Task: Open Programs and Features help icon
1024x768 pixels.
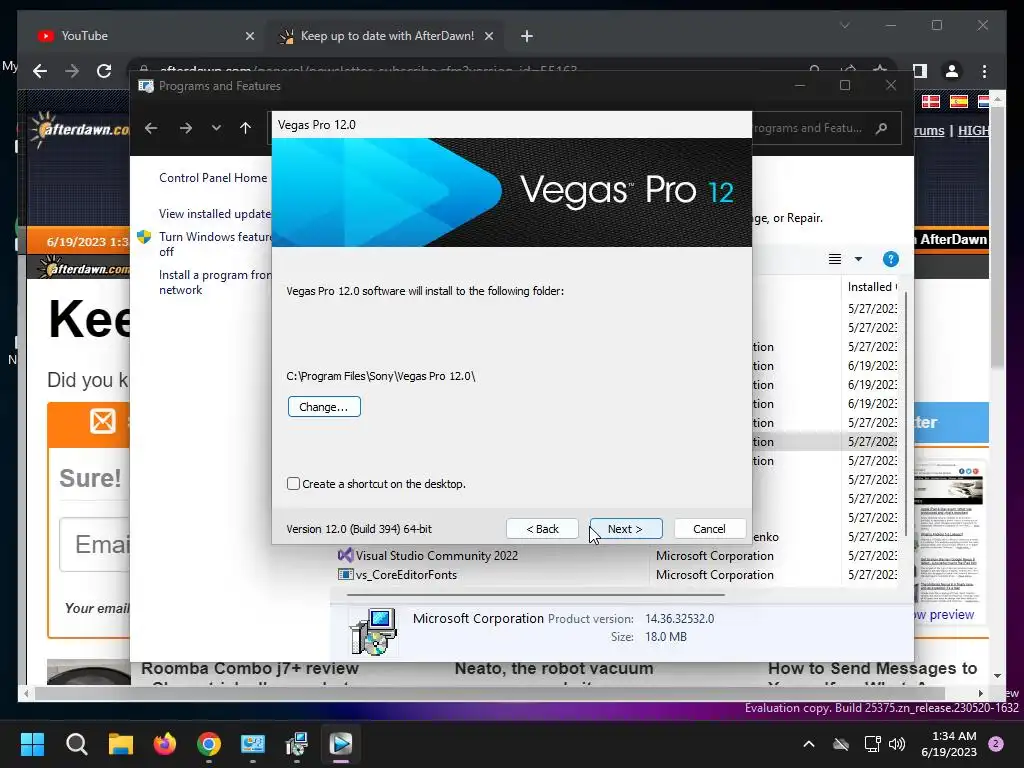Action: click(x=890, y=259)
